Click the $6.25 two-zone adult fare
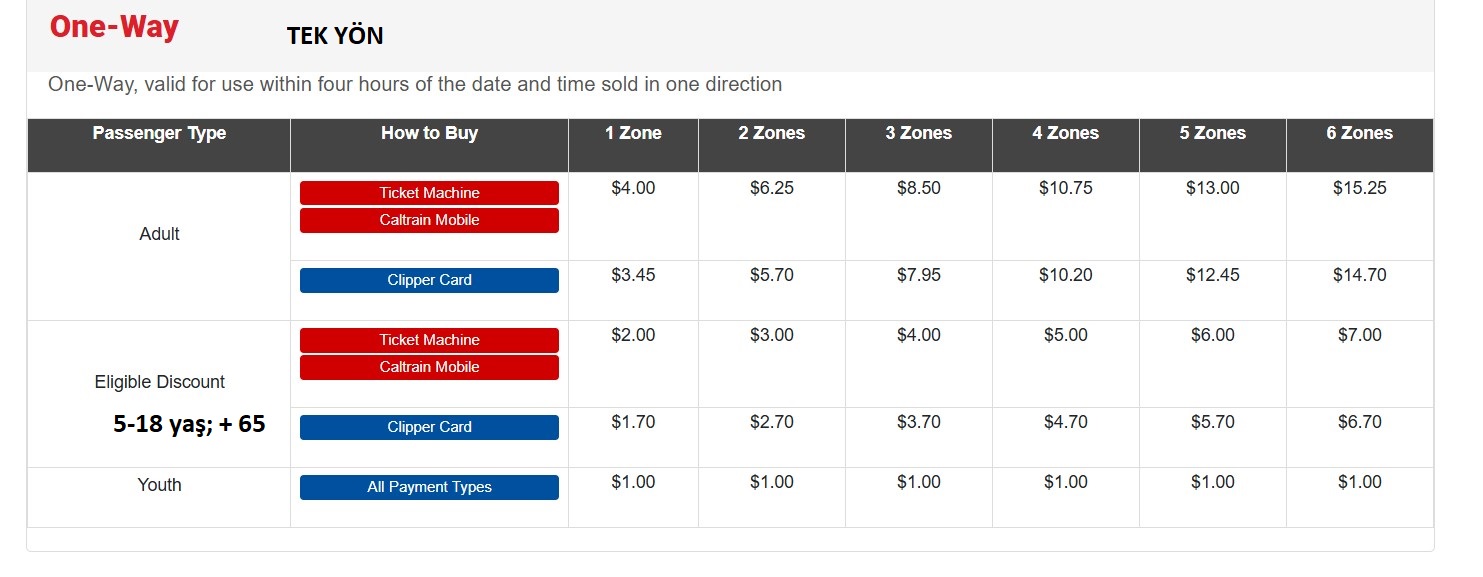The image size is (1483, 577). [771, 188]
